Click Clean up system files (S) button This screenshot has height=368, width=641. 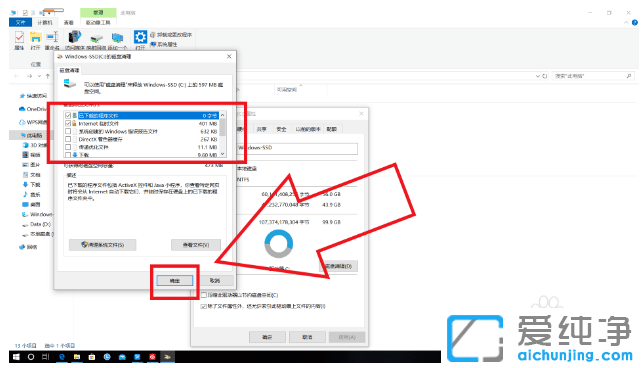click(x=103, y=245)
